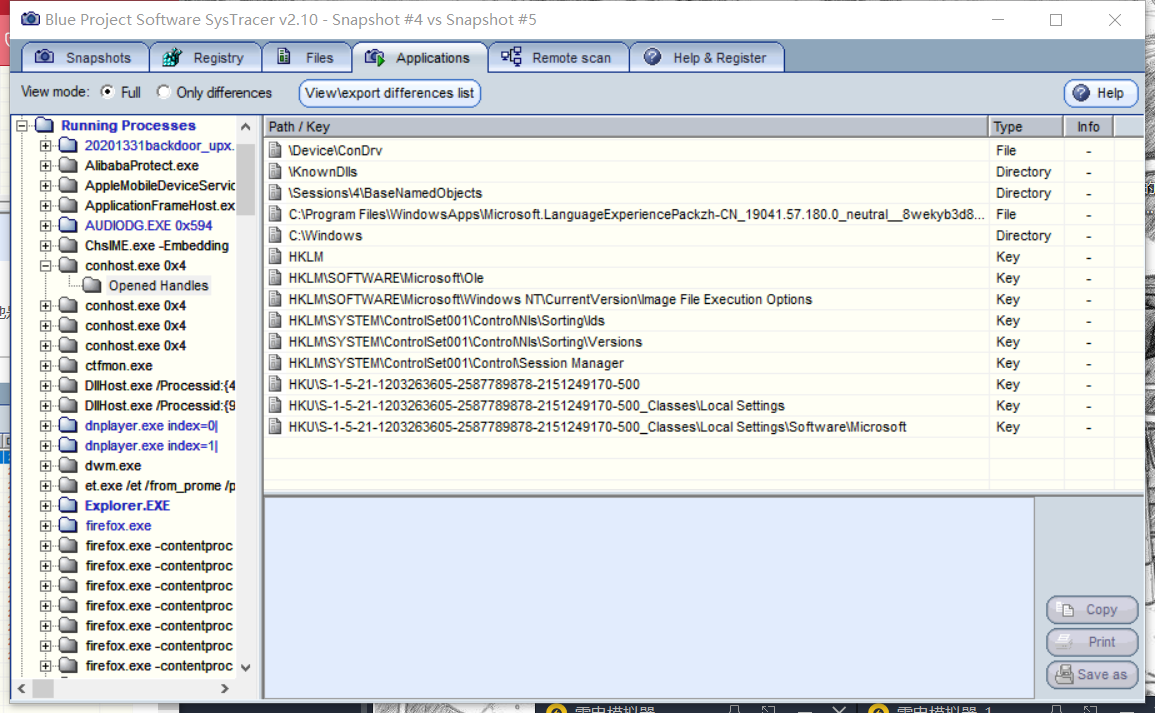Open the Remote scan tab
This screenshot has width=1155, height=713.
(558, 57)
